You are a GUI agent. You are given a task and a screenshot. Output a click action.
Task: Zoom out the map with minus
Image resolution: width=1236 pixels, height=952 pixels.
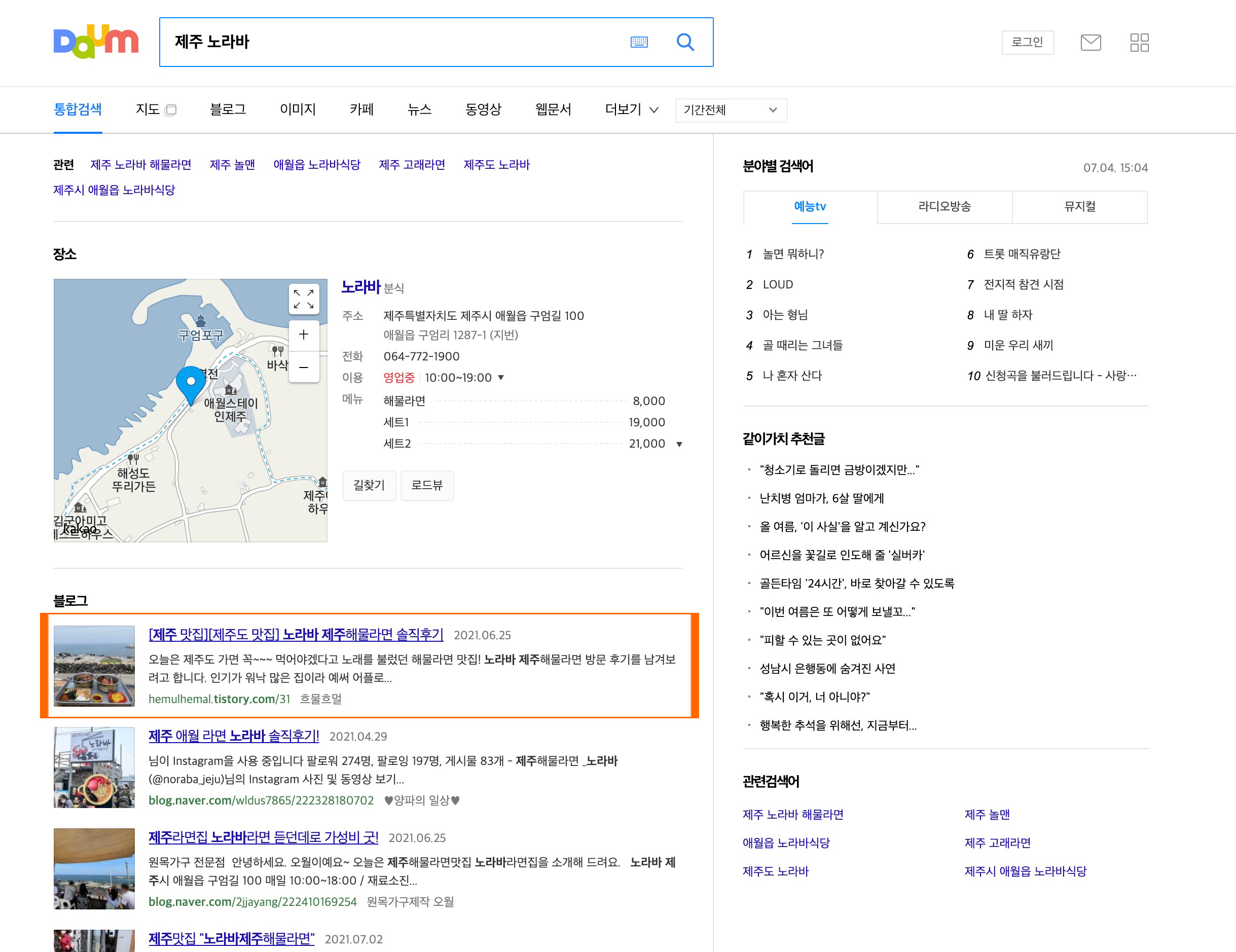pos(304,368)
